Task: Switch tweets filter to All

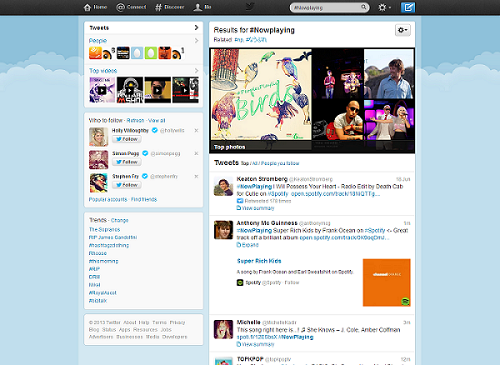Action: 255,163
